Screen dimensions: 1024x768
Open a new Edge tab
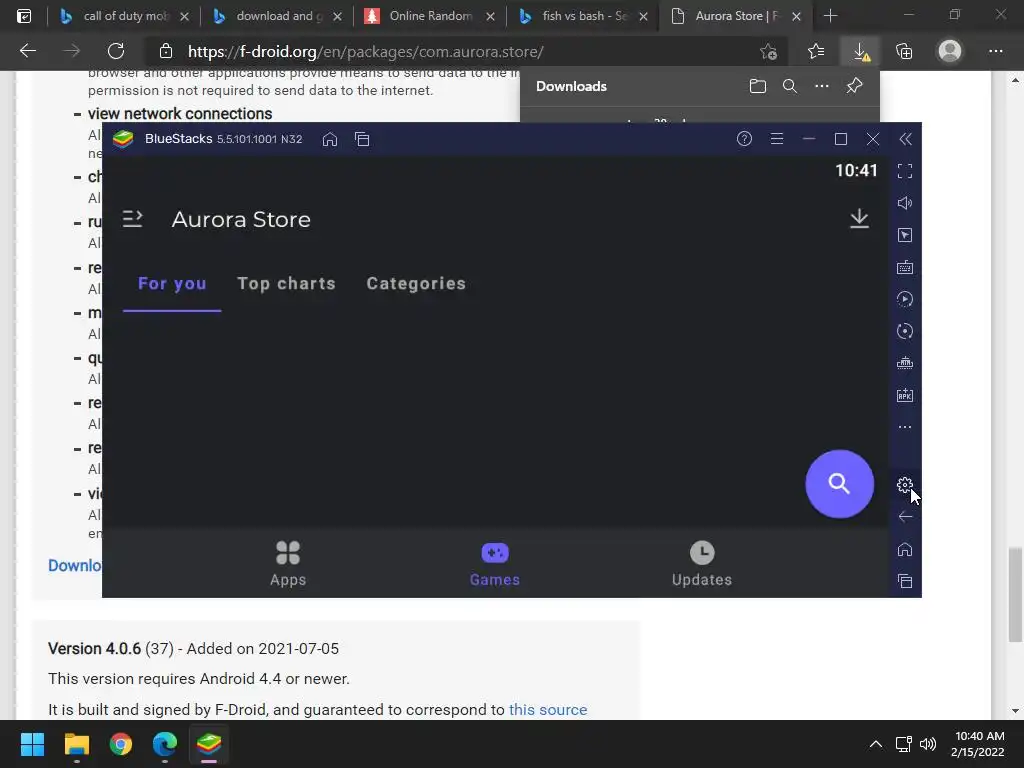pos(830,16)
